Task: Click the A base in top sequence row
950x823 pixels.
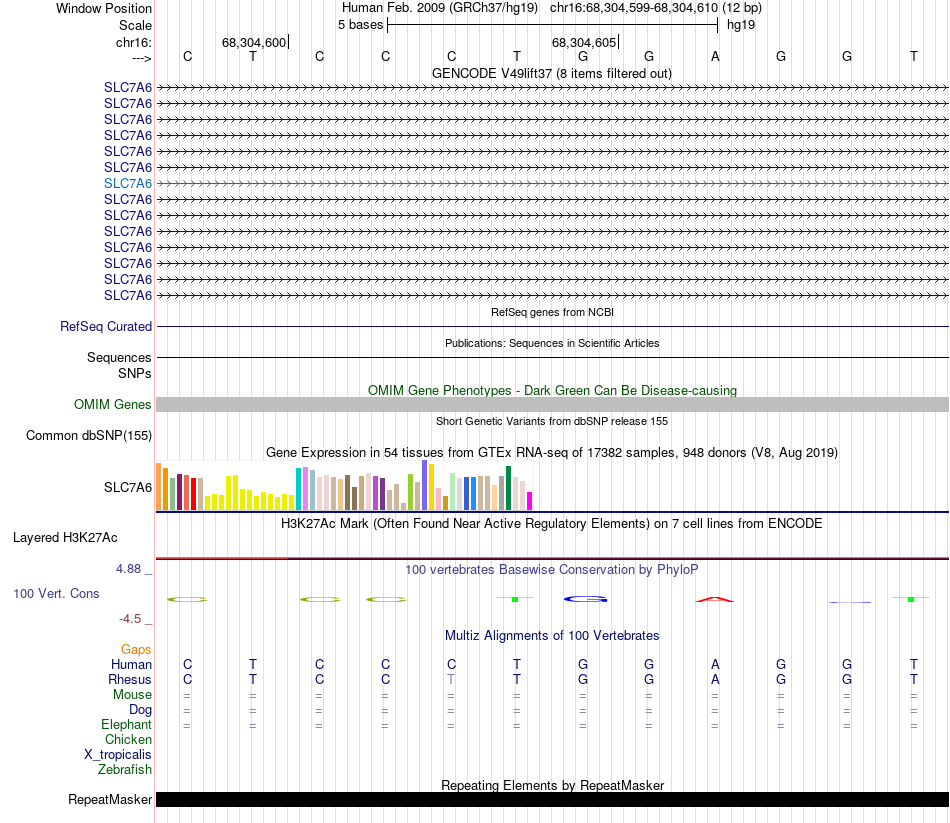Action: pyautogui.click(x=715, y=56)
